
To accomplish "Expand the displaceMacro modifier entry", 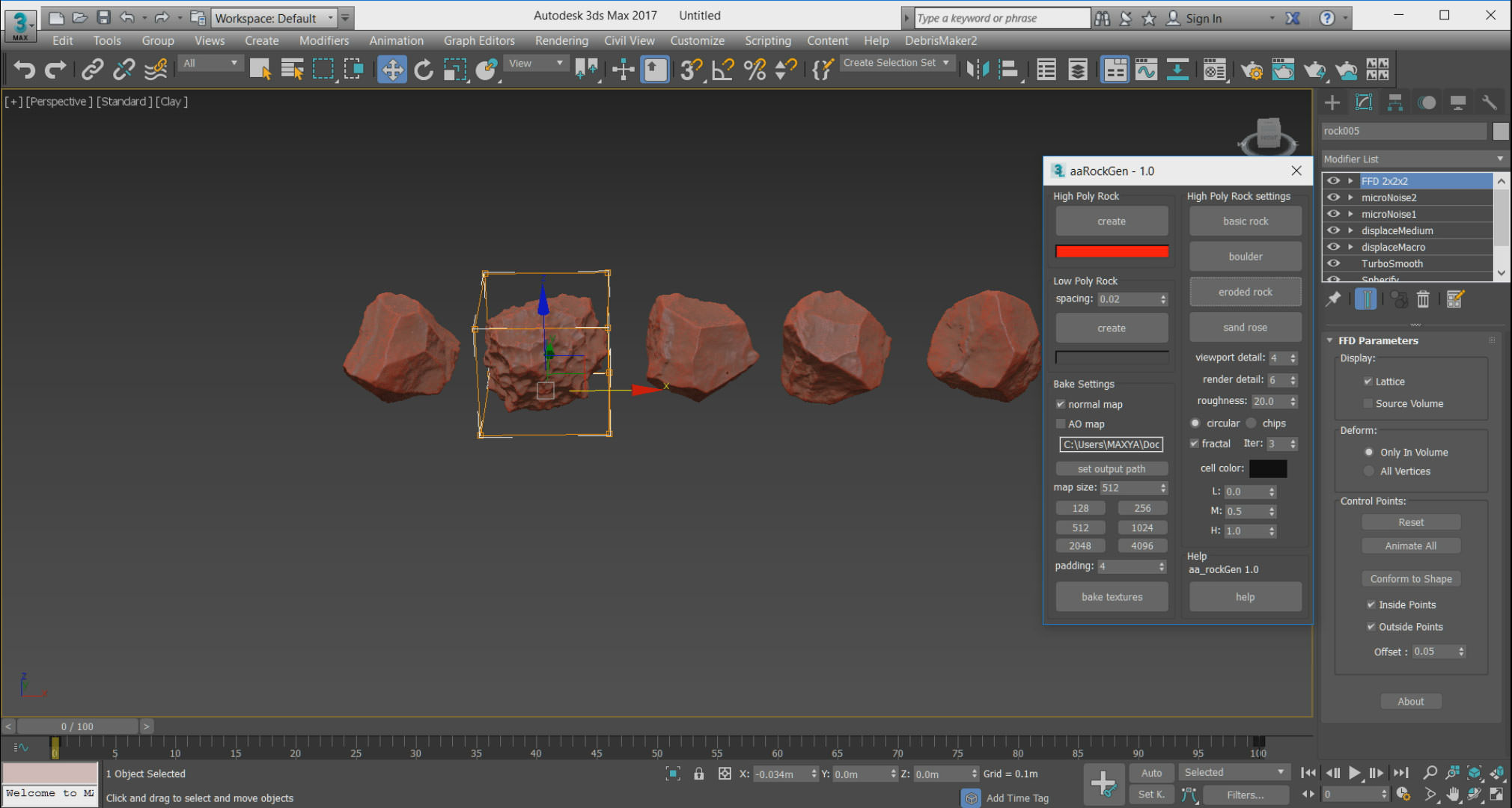I will pyautogui.click(x=1350, y=246).
